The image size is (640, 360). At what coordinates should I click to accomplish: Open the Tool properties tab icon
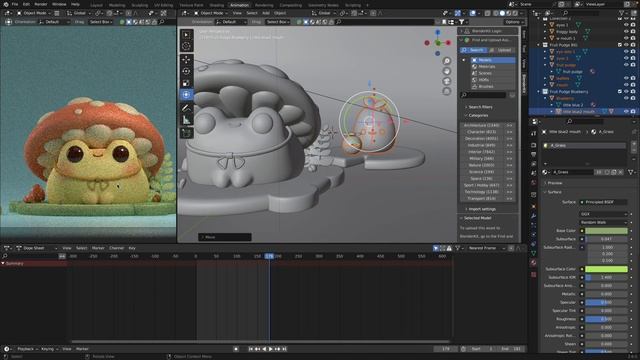point(533,133)
